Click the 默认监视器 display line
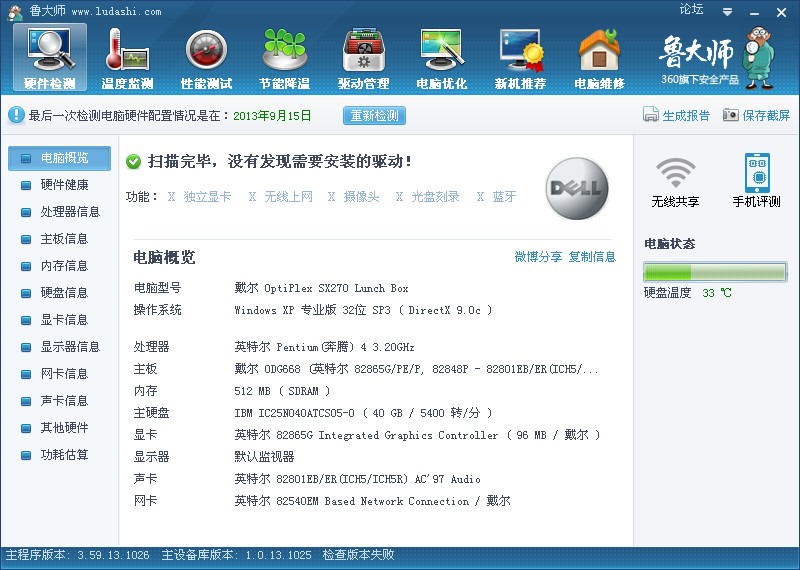The width and height of the screenshot is (800, 570). [264, 457]
